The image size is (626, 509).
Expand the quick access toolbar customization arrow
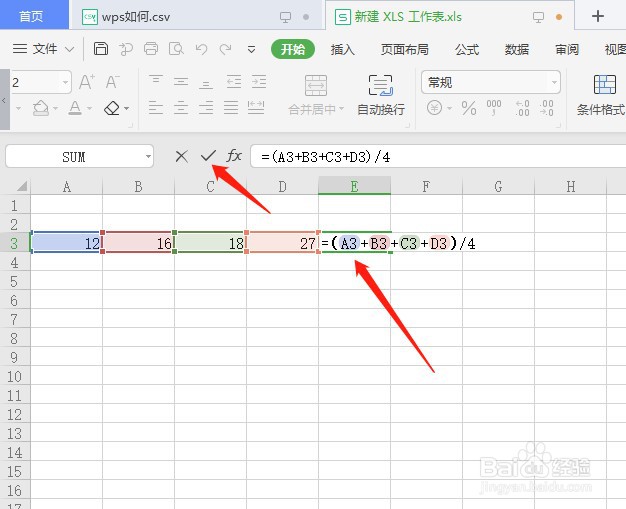pos(252,50)
